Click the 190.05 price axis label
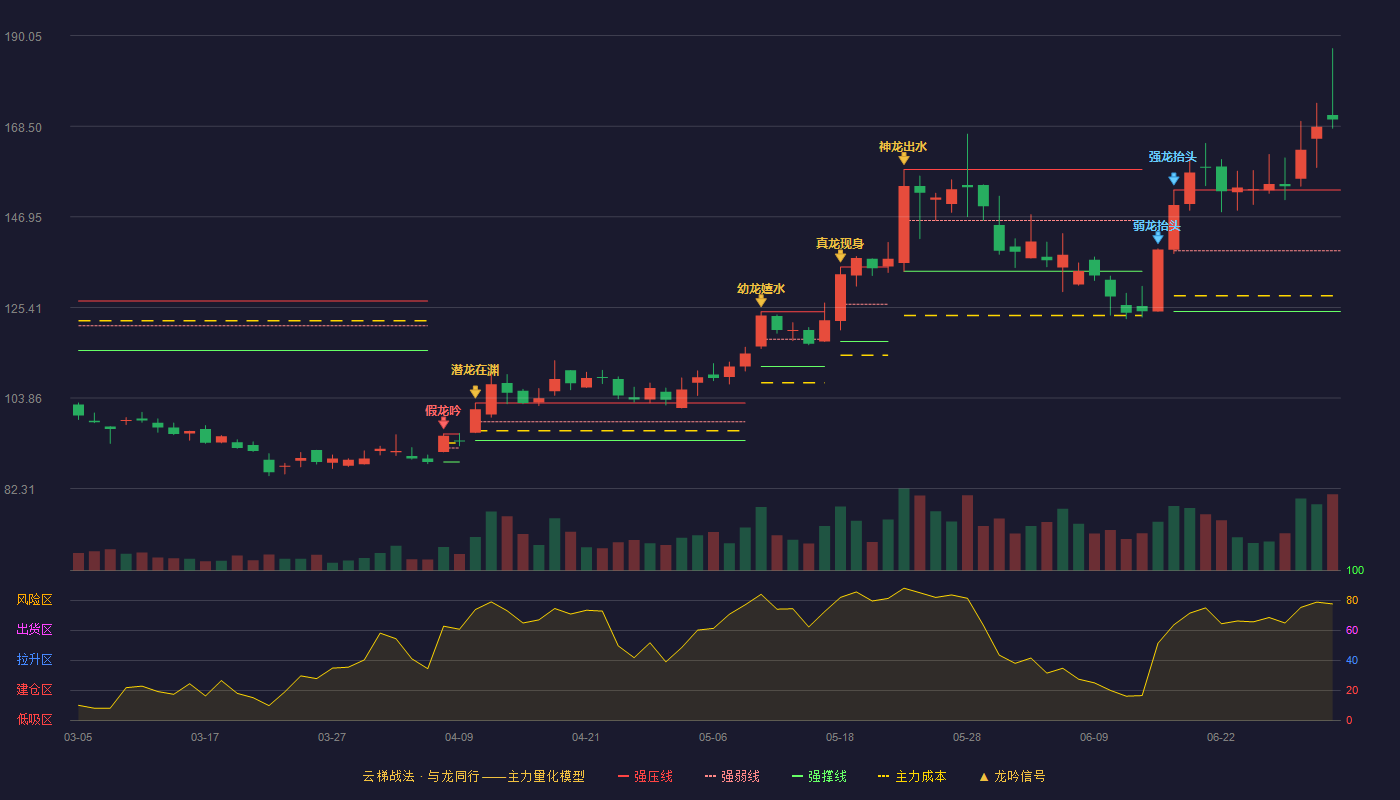The image size is (1400, 800). click(x=23, y=36)
